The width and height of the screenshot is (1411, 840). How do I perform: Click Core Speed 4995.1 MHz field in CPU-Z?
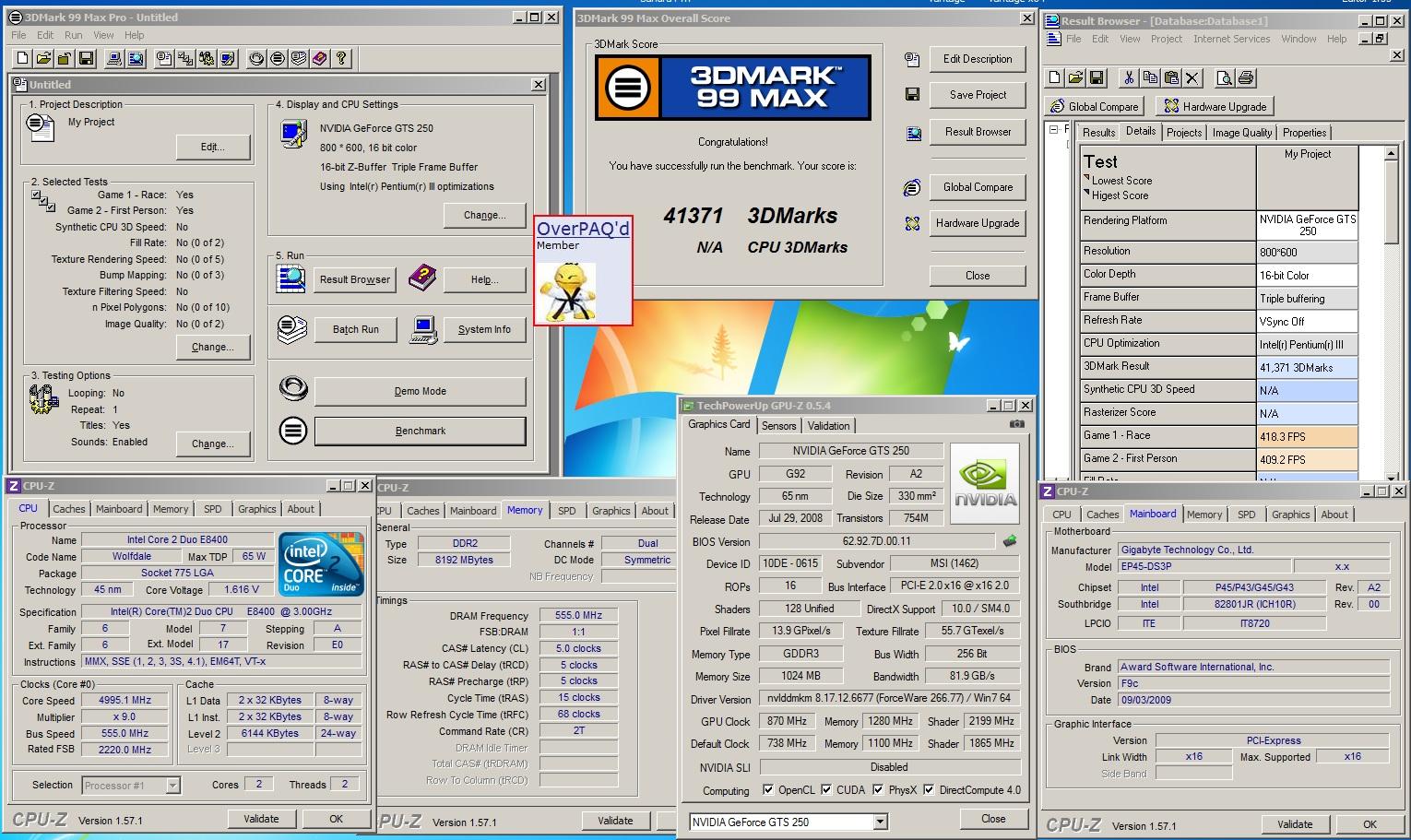[x=126, y=700]
